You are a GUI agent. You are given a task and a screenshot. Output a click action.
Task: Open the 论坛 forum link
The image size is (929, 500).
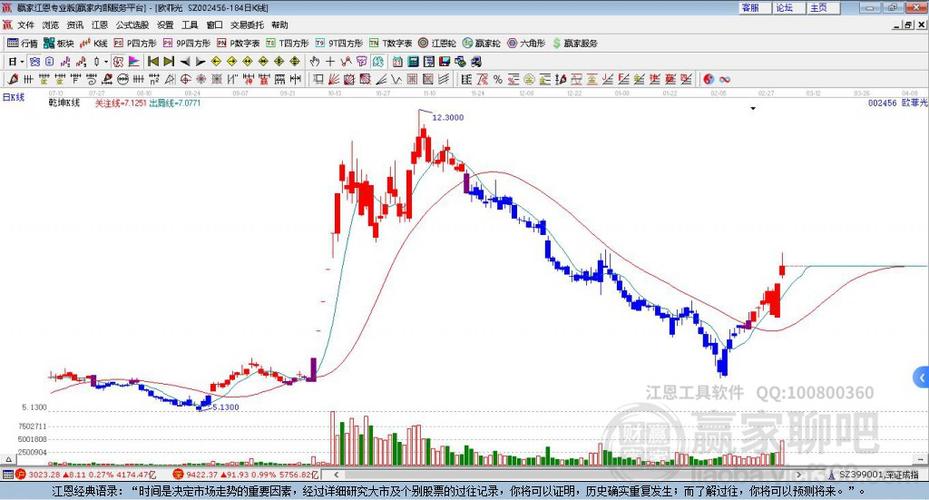(784, 7)
